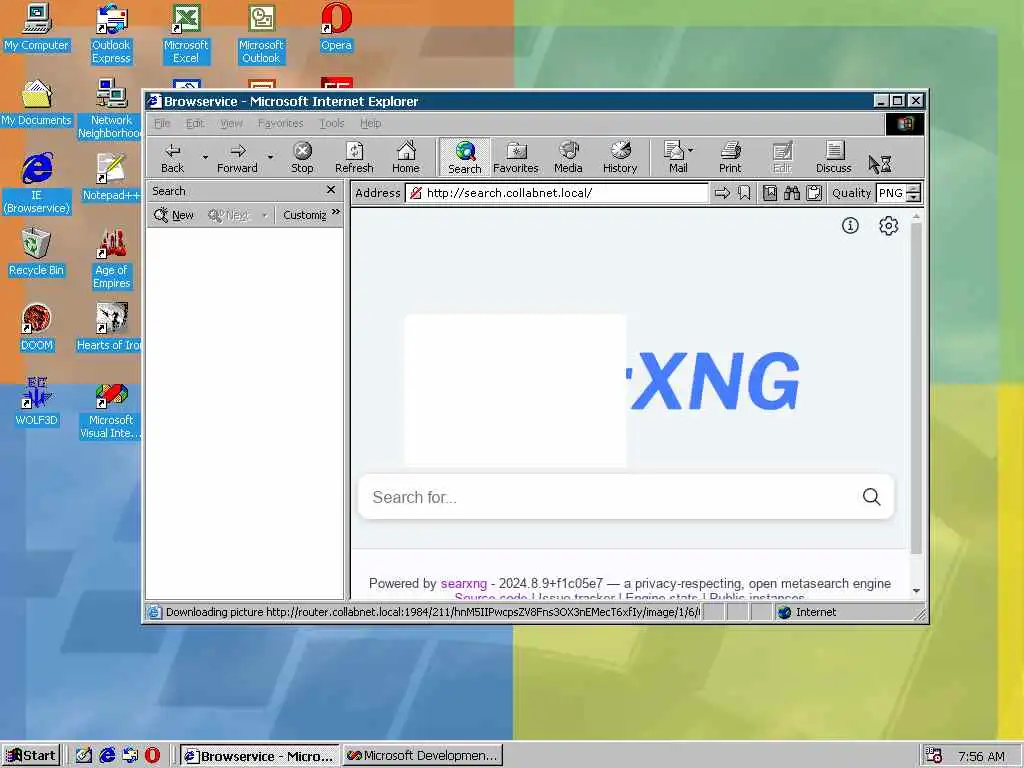Viewport: 1024px width, 768px height.
Task: Print the page with the Print icon
Action: (730, 157)
